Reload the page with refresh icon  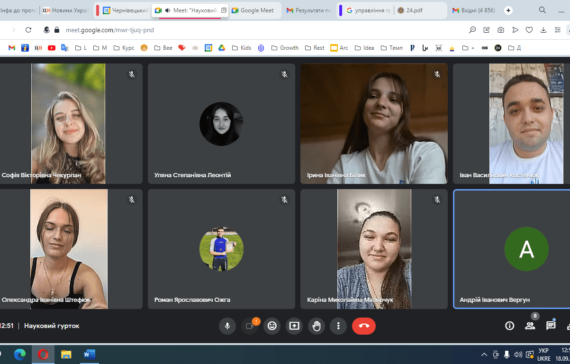(x=28, y=30)
